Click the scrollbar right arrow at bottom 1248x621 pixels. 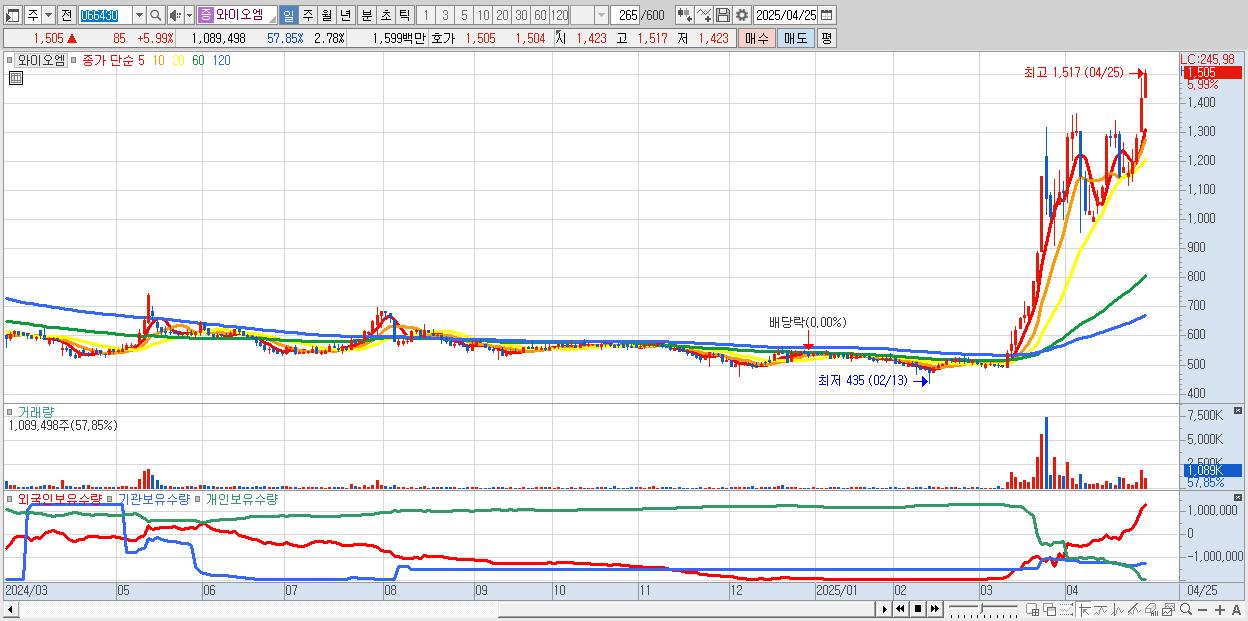884,609
